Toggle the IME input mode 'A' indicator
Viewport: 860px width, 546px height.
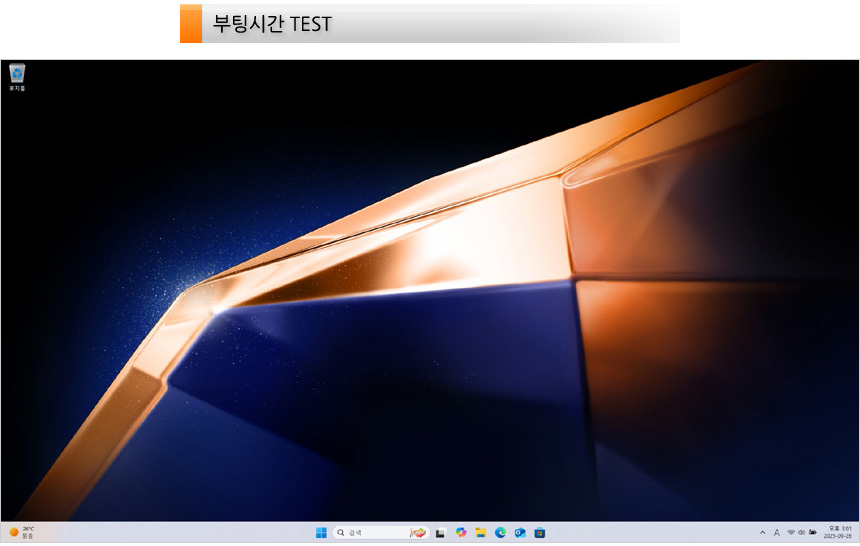point(777,532)
